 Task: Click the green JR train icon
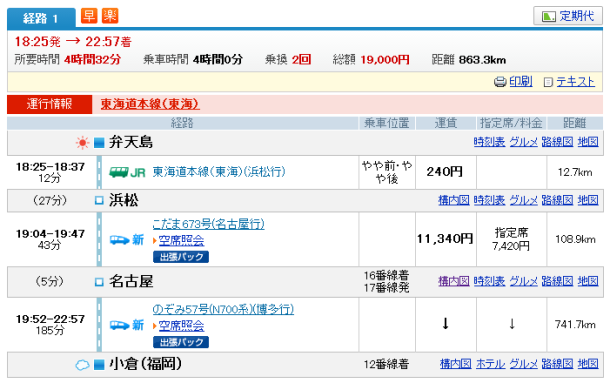point(127,172)
